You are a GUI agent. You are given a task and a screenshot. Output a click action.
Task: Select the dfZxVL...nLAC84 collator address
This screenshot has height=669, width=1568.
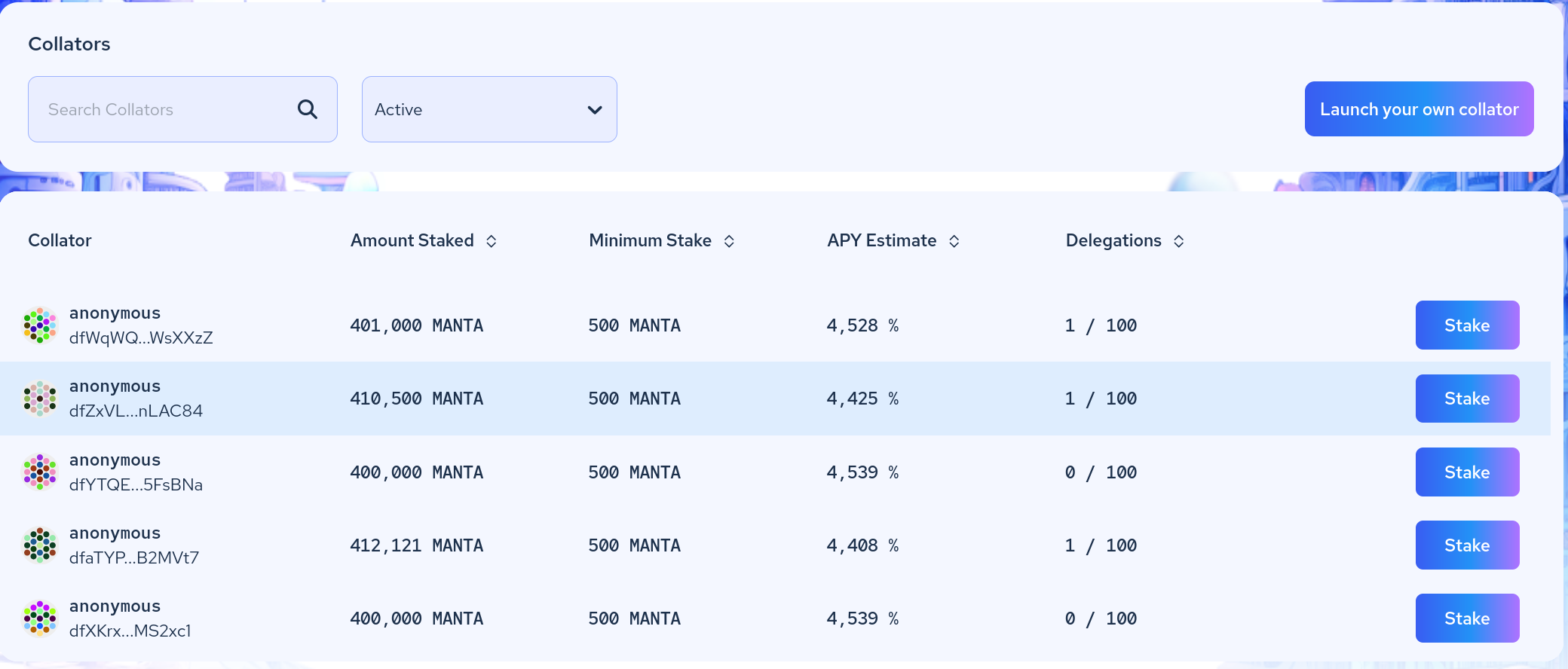tap(136, 411)
